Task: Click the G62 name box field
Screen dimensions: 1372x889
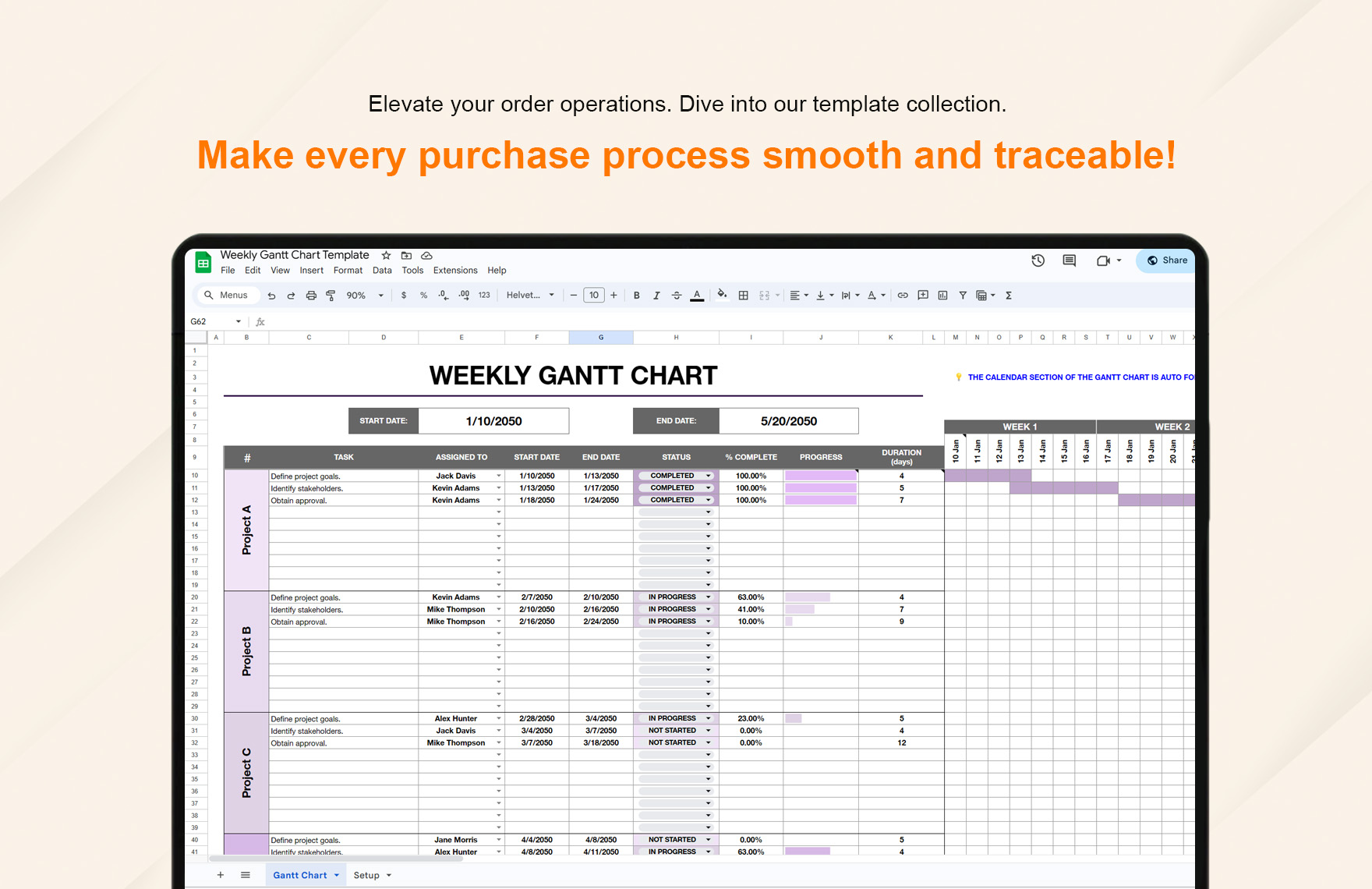Action: pos(215,321)
